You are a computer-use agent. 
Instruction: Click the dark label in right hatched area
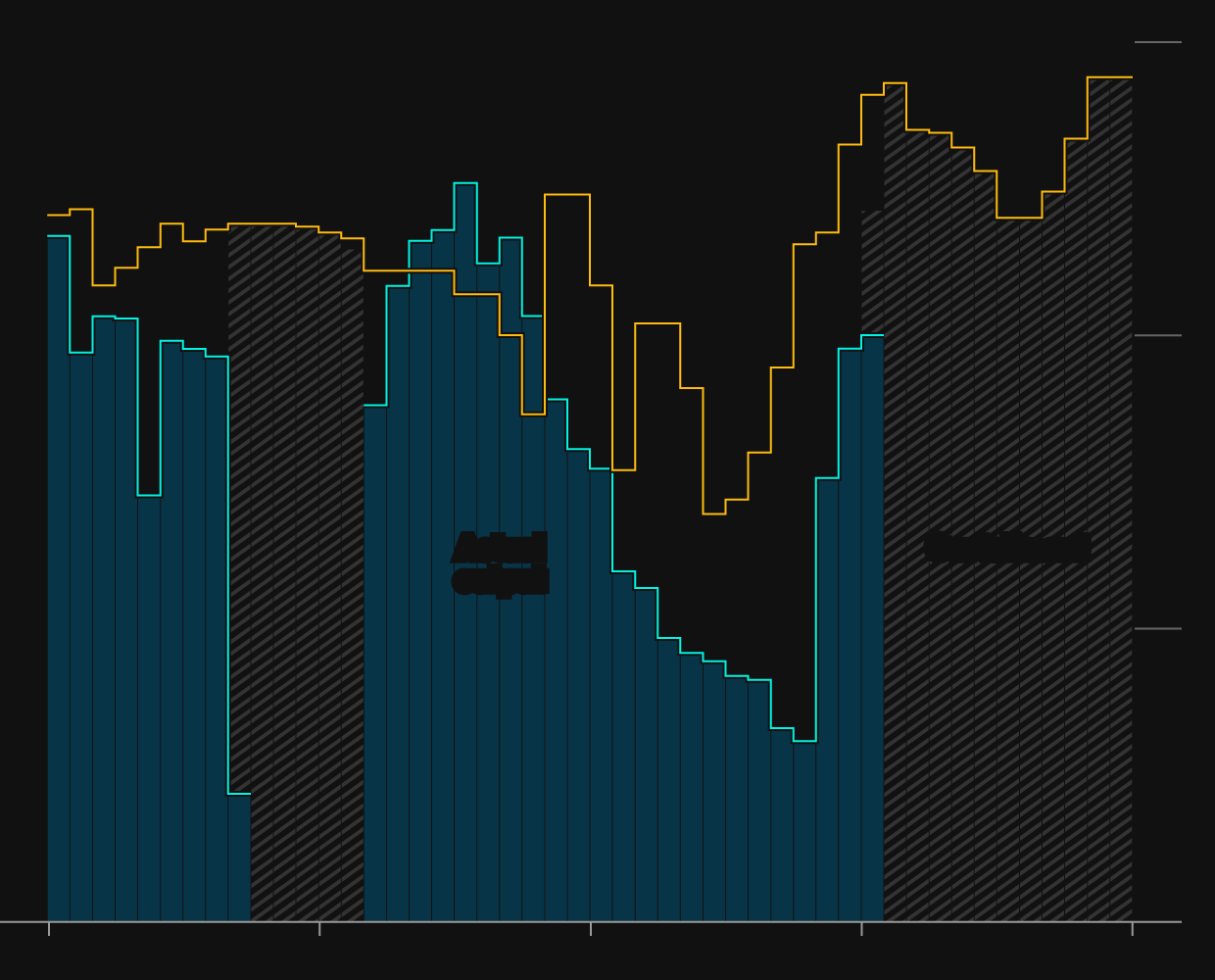click(x=1007, y=547)
